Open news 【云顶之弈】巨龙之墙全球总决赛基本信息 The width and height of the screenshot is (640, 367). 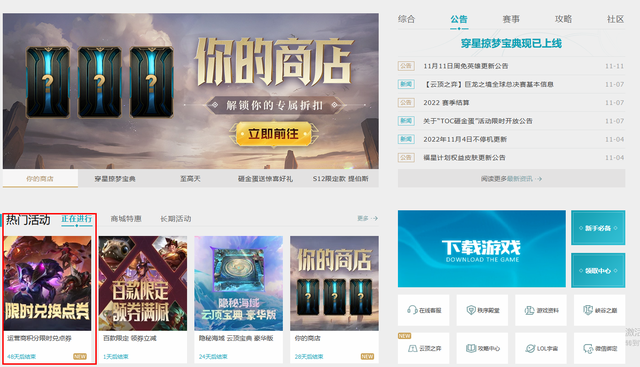[x=489, y=85]
